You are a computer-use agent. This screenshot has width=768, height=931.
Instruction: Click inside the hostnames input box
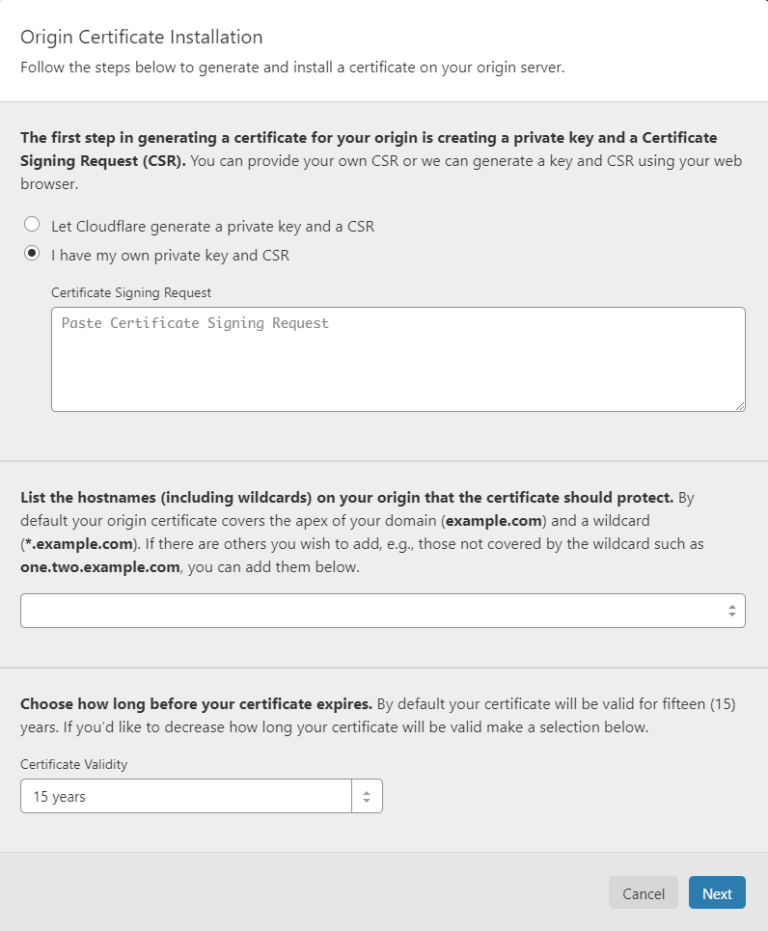coord(370,610)
